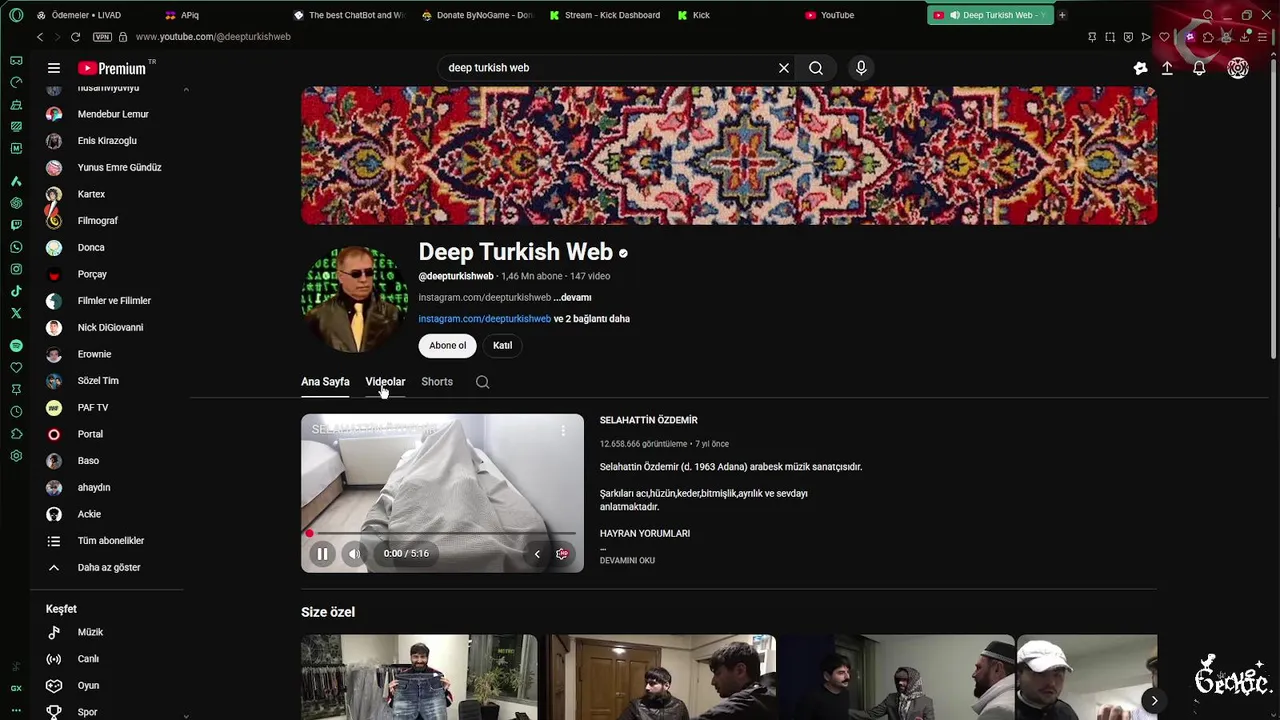Subscribe using the Abone ol button
The width and height of the screenshot is (1280, 720).
pyautogui.click(x=447, y=346)
